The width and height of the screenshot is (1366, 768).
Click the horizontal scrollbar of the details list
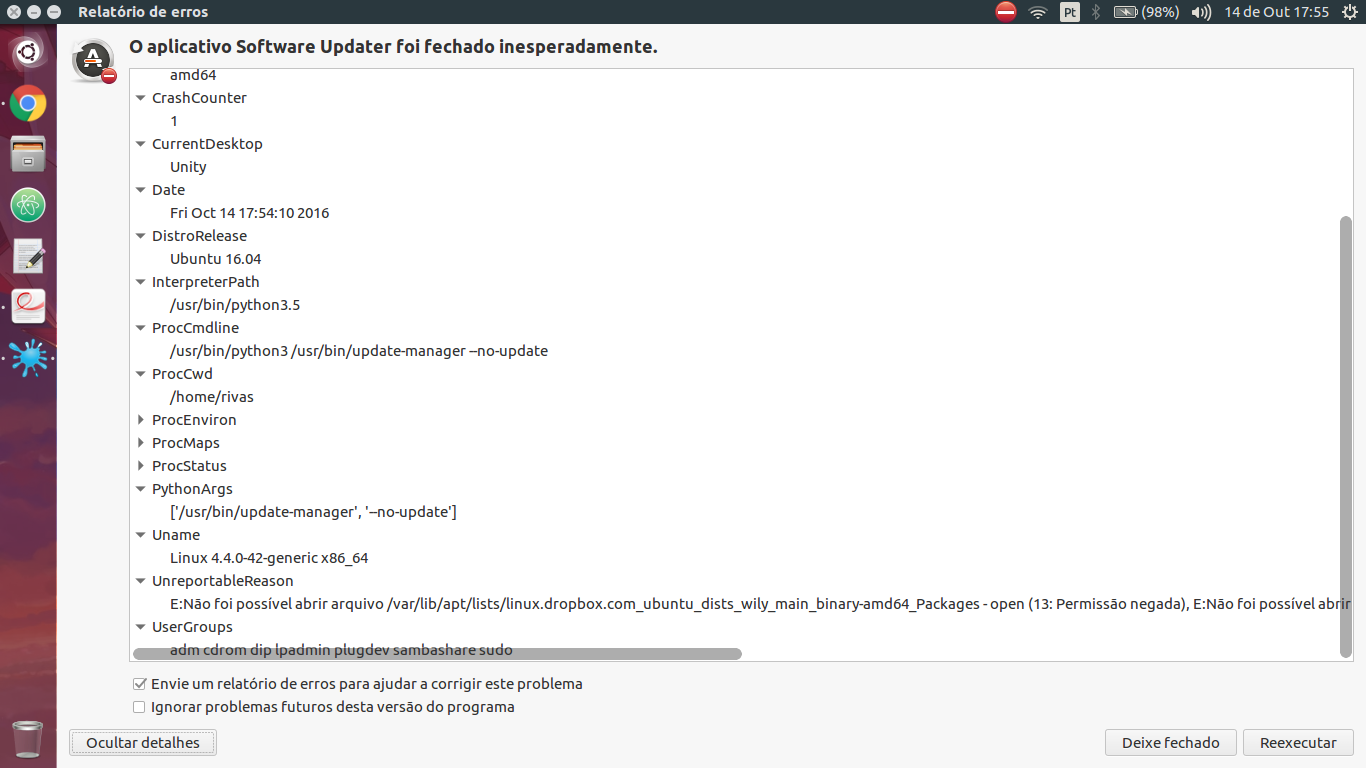(x=437, y=654)
